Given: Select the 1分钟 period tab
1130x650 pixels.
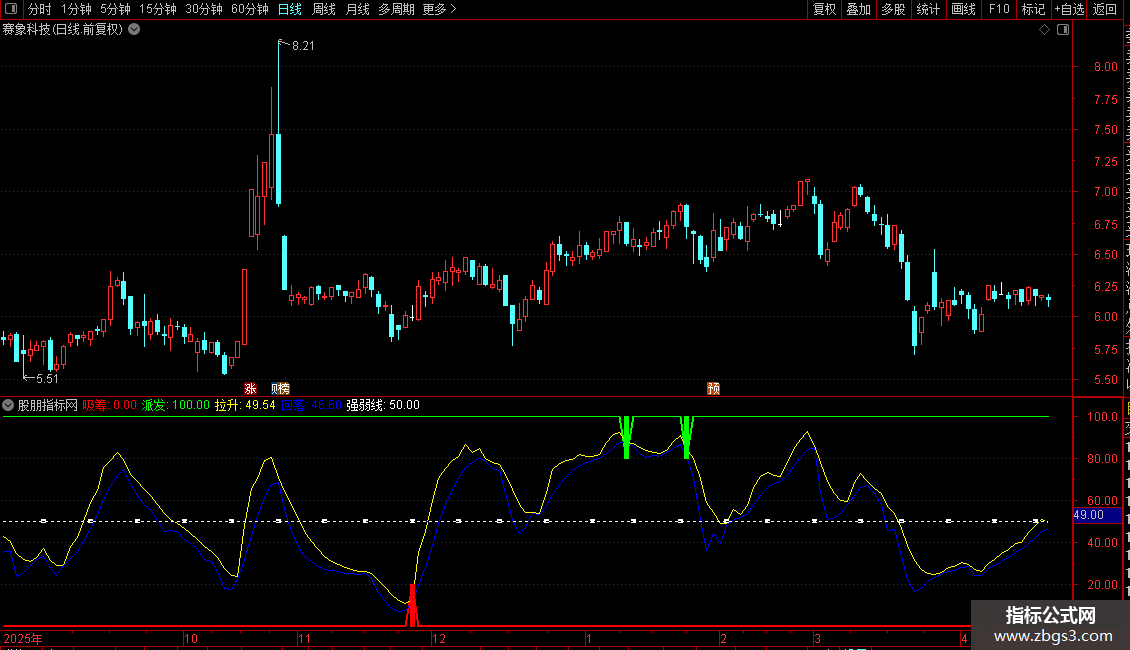Looking at the screenshot, I should [x=76, y=9].
